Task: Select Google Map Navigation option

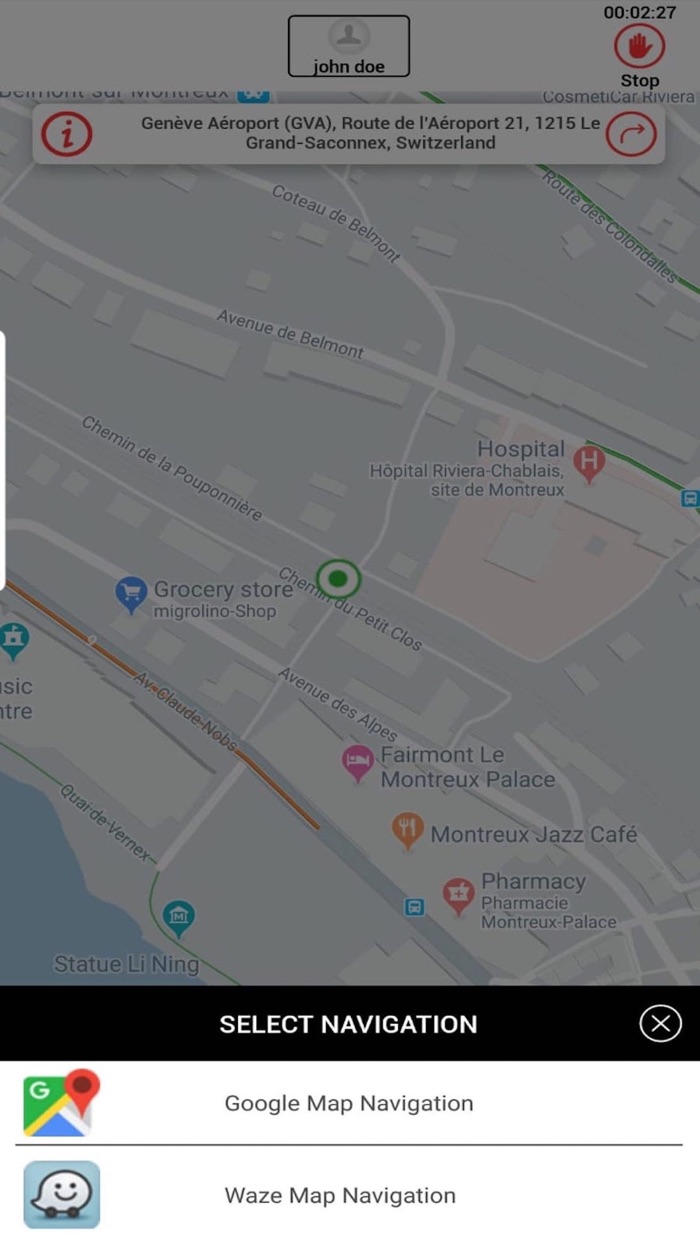Action: (349, 1103)
